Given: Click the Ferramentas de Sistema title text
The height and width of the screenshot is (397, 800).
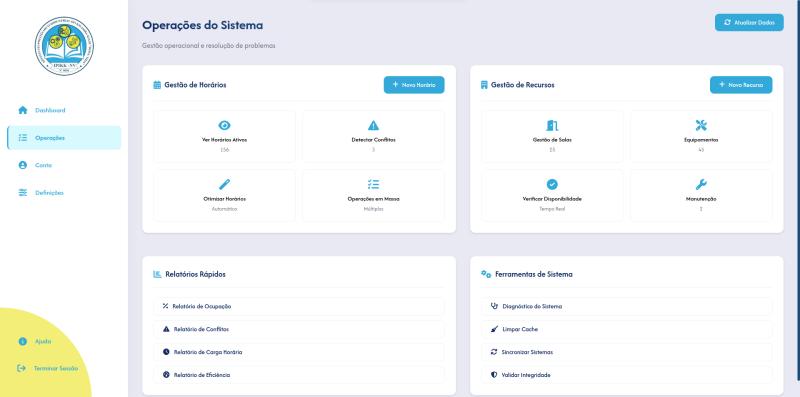Looking at the screenshot, I should point(534,275).
